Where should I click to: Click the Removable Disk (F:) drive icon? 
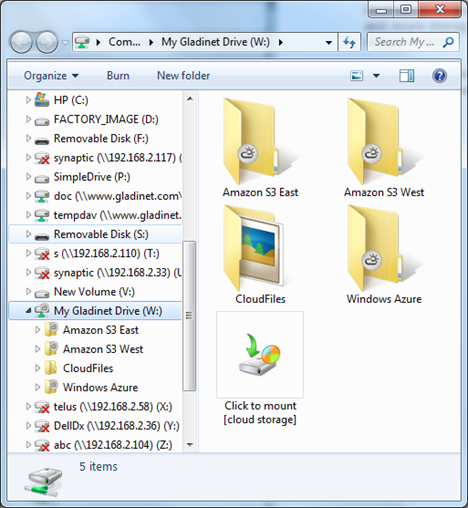[x=42, y=140]
